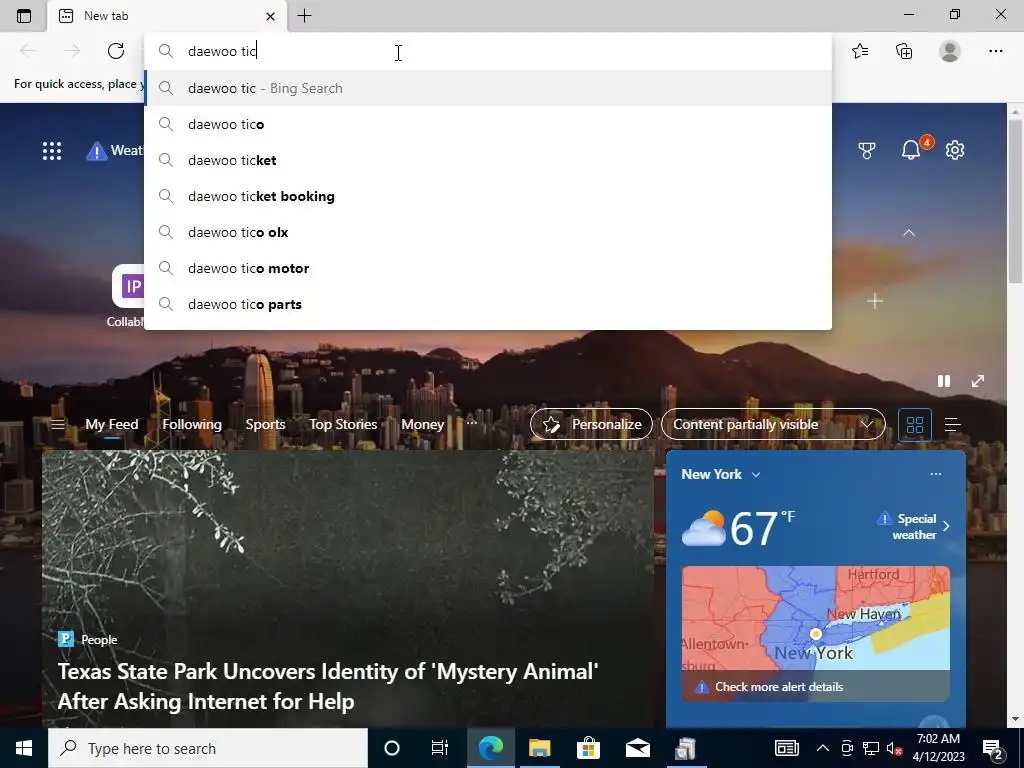This screenshot has height=768, width=1024.
Task: Click the address bar search field
Action: [x=488, y=51]
